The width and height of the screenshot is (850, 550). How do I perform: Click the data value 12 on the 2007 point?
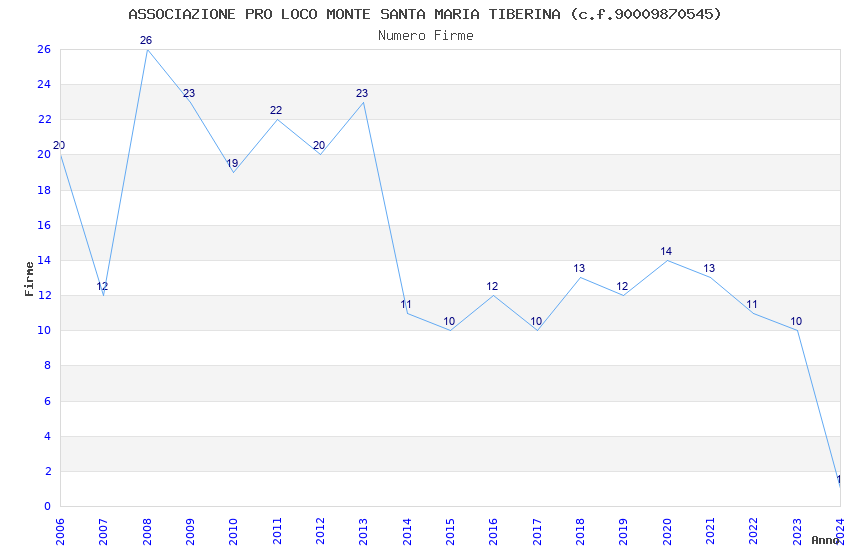pyautogui.click(x=102, y=286)
